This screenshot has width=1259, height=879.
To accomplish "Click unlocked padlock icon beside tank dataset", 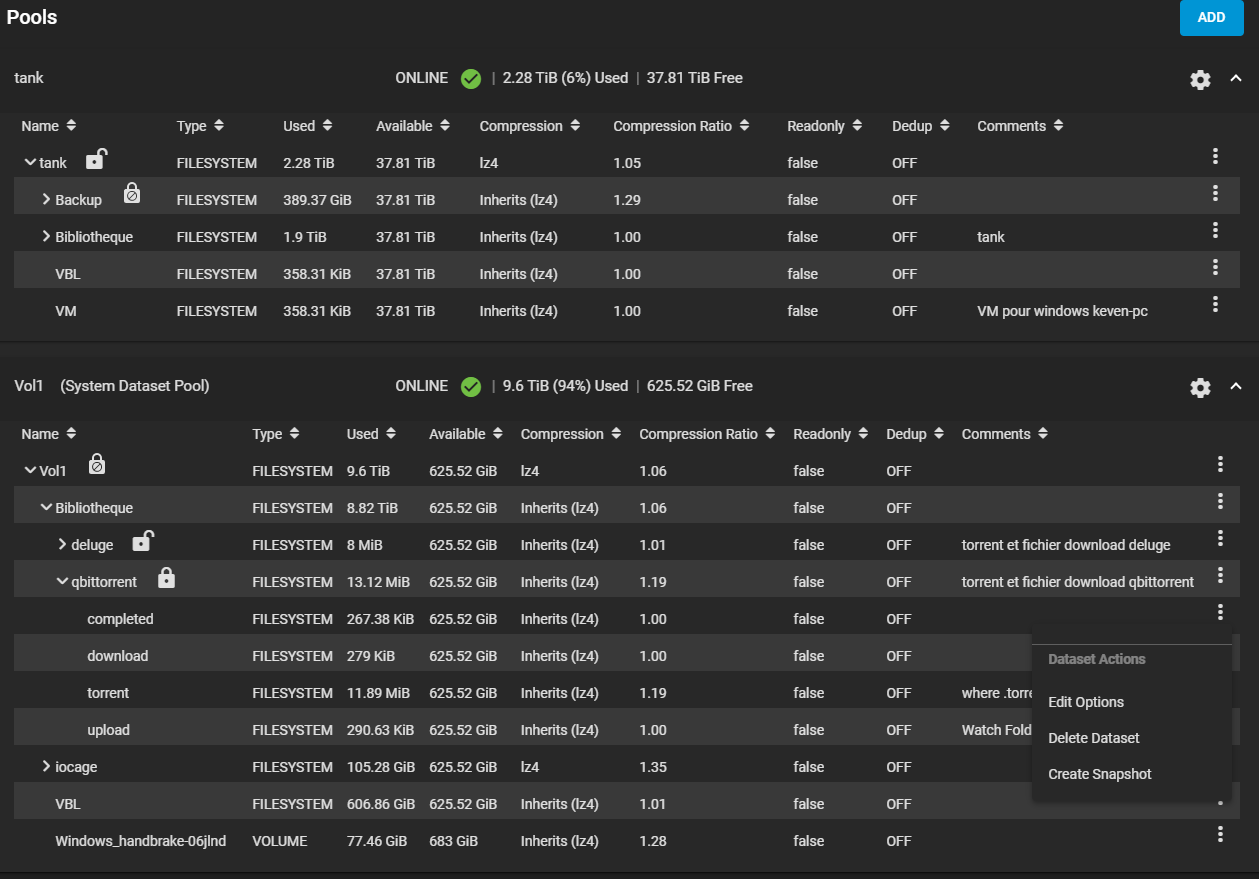I will click(96, 159).
